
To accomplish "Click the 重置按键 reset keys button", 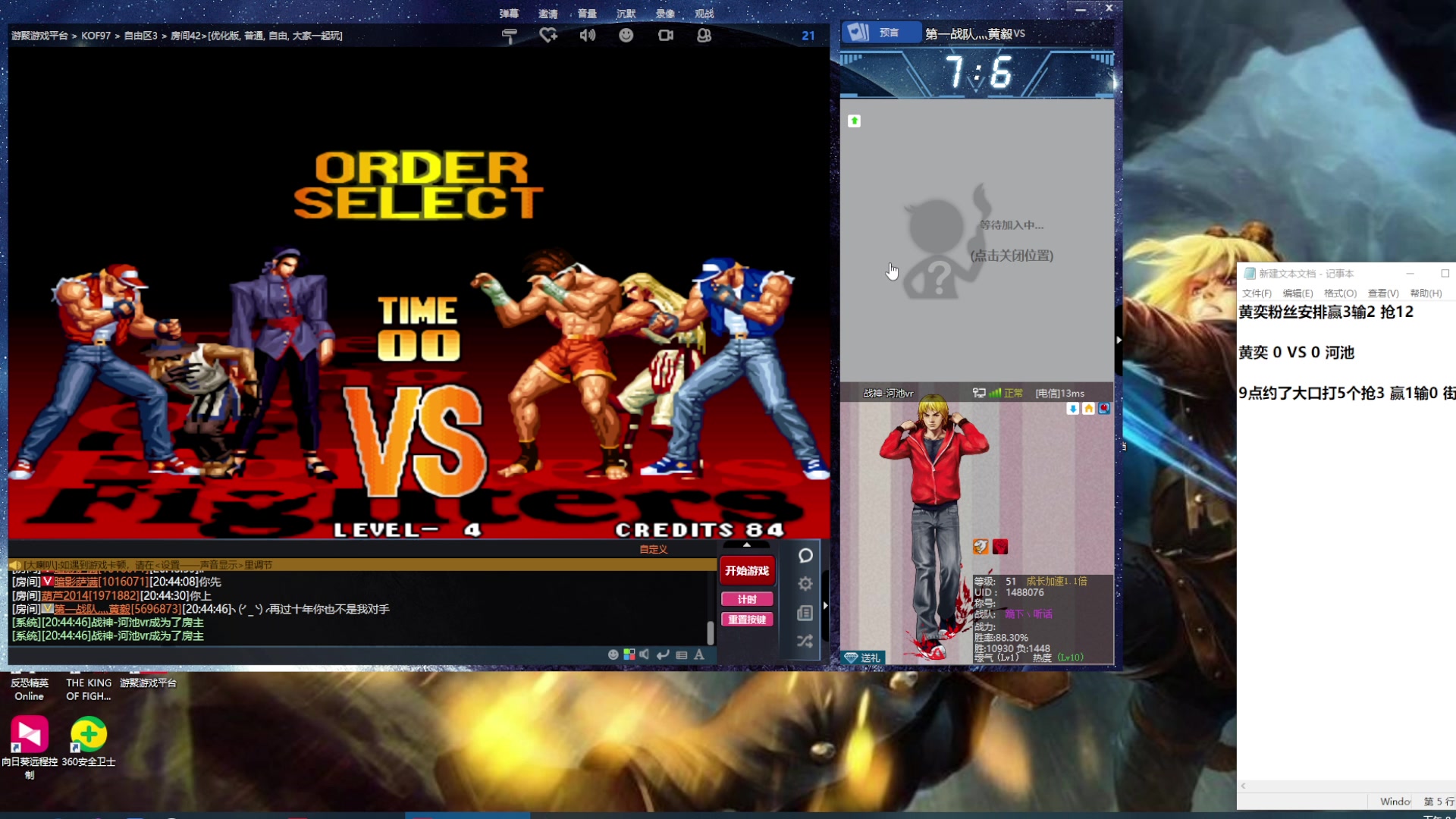I will point(747,620).
